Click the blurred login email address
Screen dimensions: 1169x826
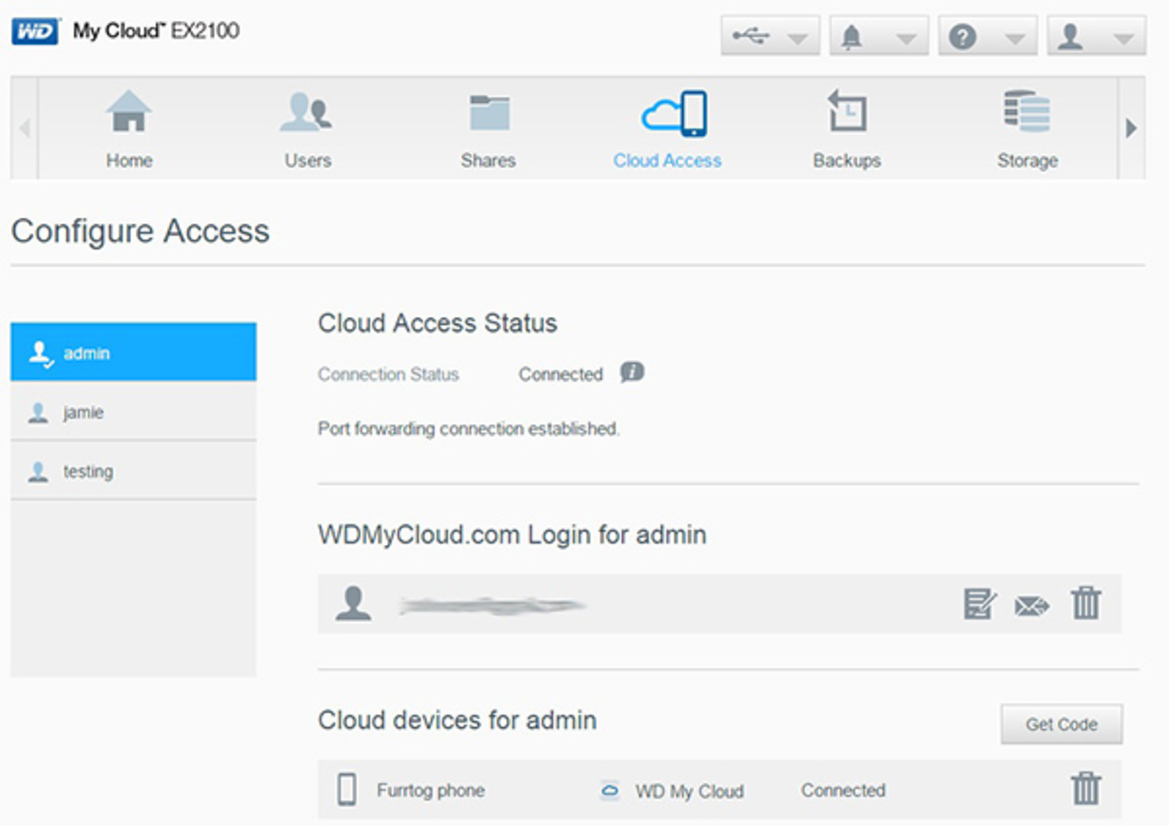tap(492, 605)
